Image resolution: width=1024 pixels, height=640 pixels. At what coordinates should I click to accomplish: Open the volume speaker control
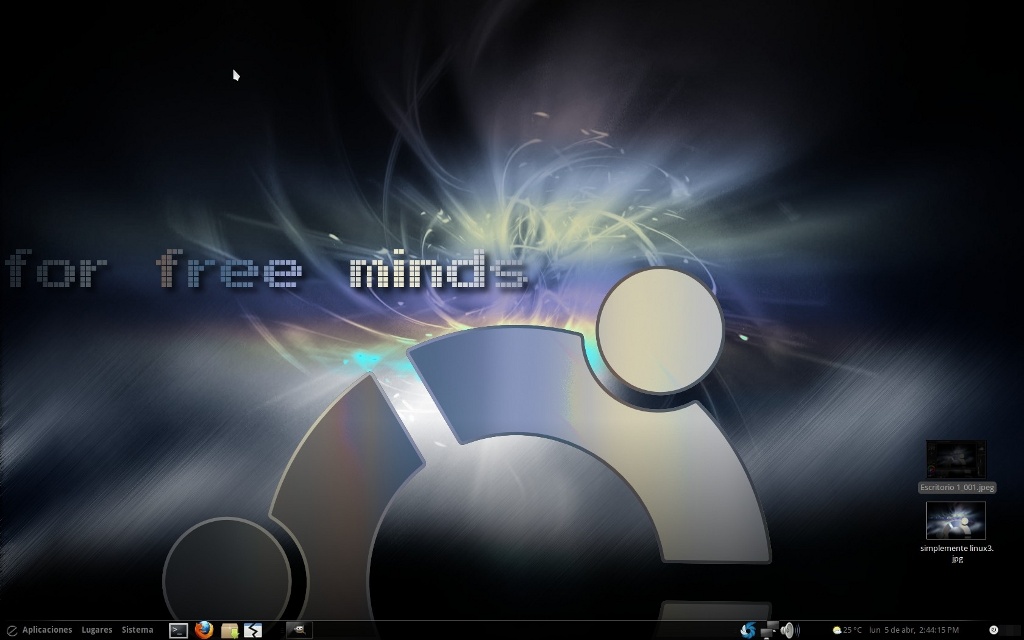tap(790, 630)
